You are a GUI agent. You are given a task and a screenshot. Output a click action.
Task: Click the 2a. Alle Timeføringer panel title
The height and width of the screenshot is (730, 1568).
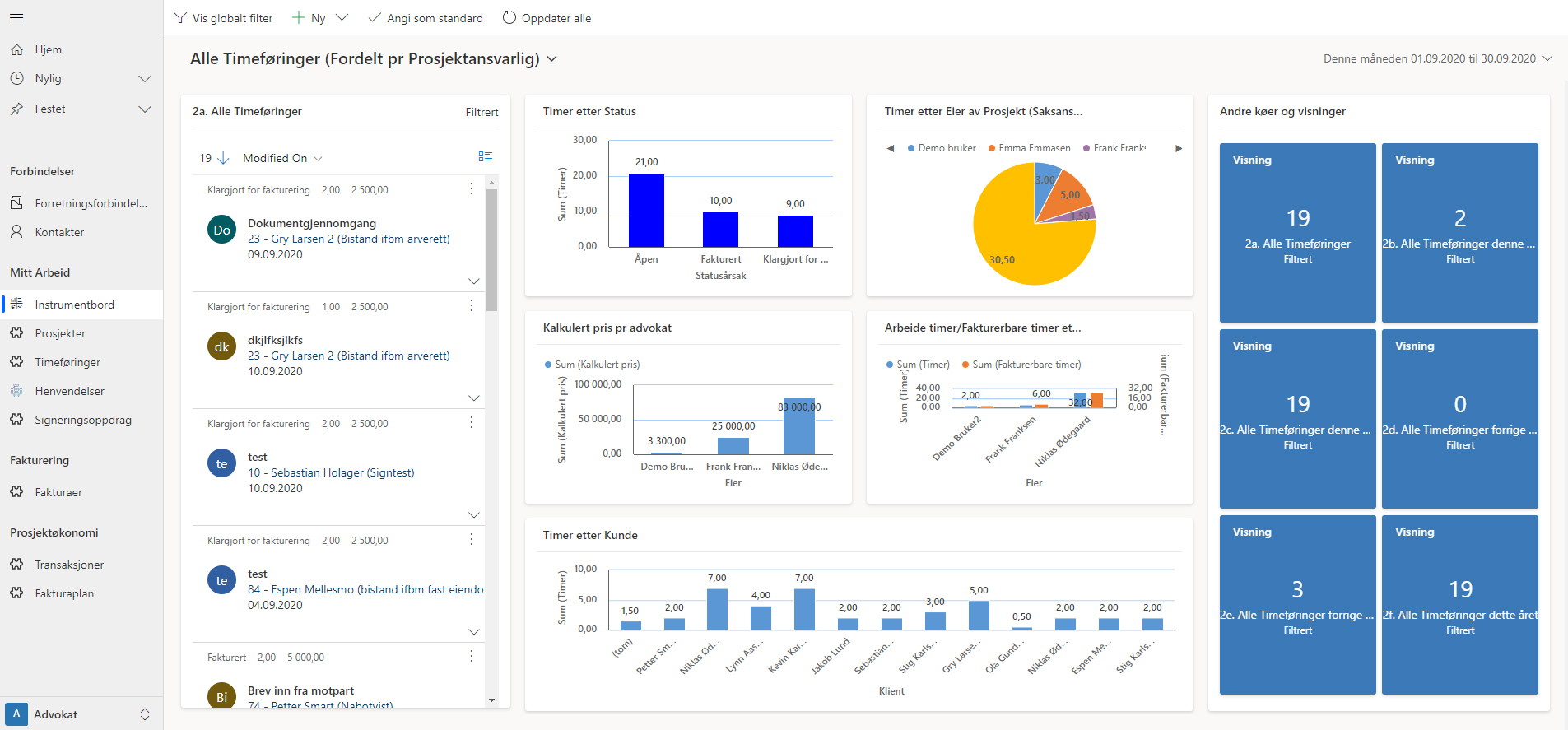pos(247,111)
